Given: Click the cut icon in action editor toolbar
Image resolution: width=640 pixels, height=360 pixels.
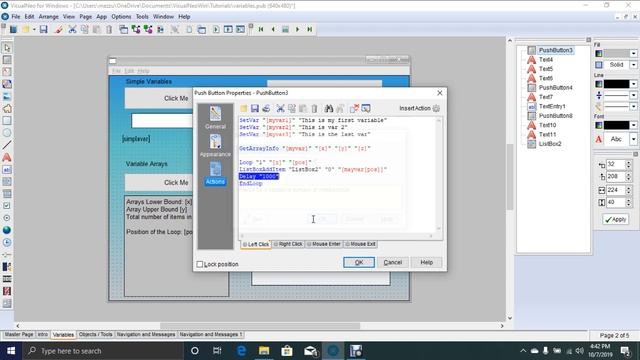Looking at the screenshot, I should pos(280,108).
